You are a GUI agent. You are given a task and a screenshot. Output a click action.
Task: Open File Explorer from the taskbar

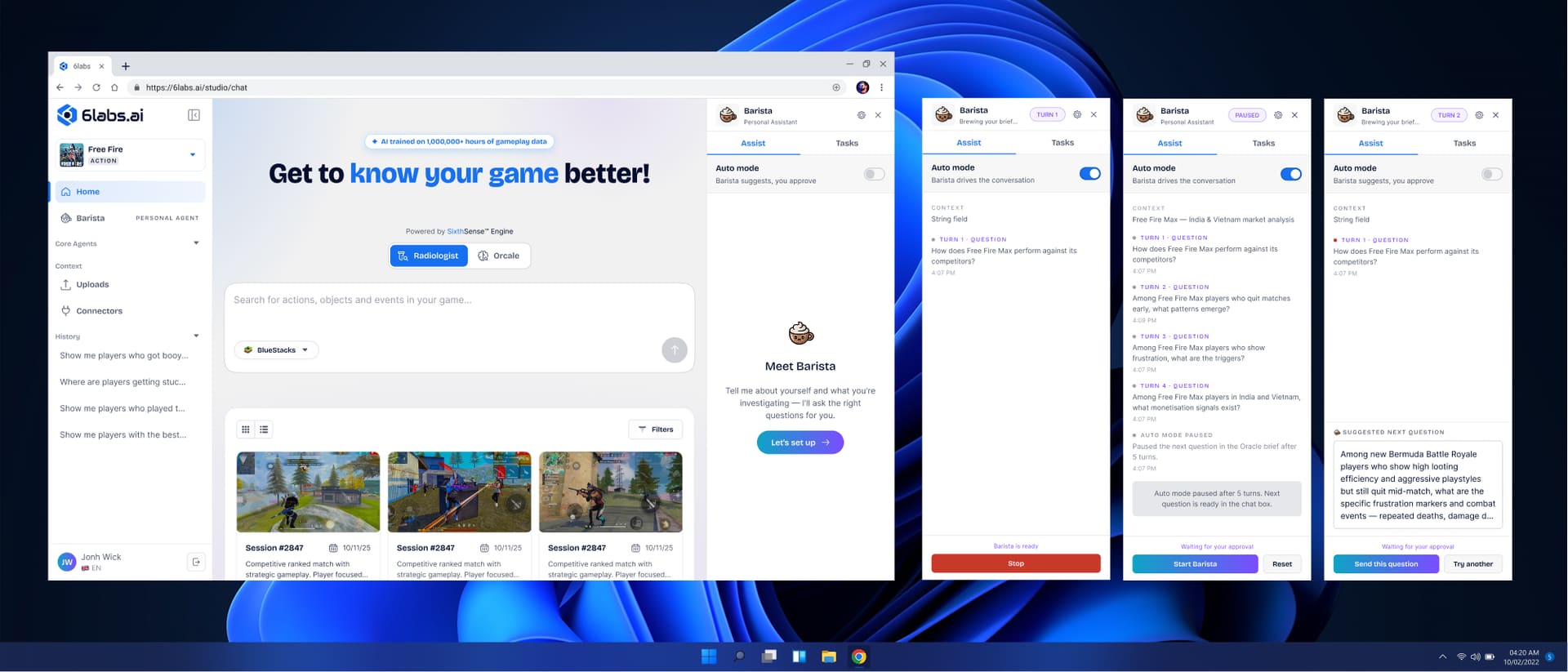point(829,656)
